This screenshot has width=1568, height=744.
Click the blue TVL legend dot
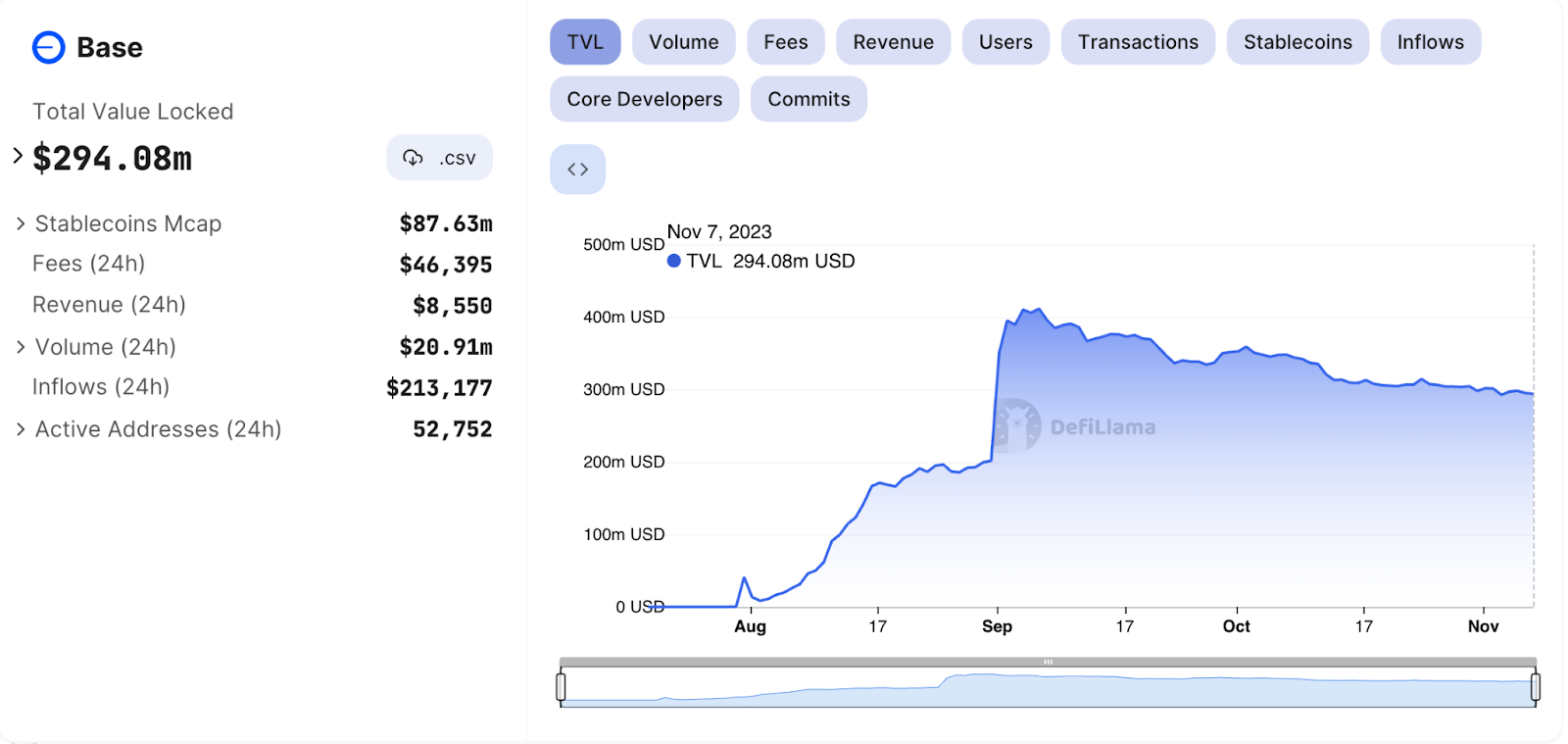(x=674, y=261)
